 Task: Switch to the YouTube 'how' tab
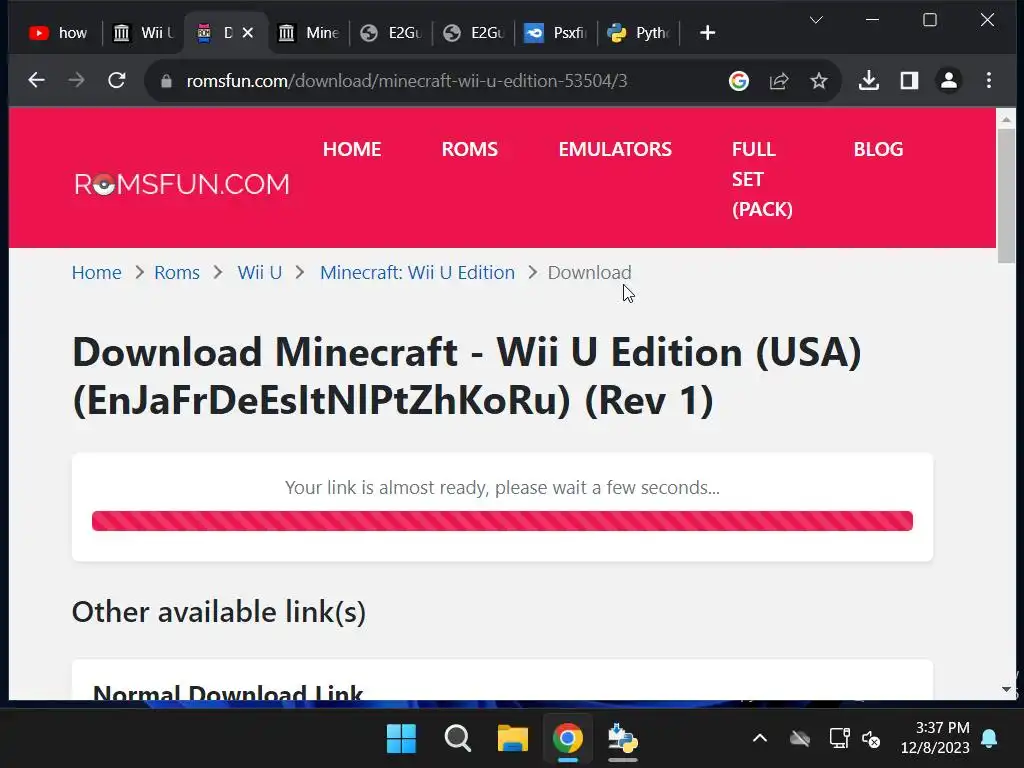click(x=58, y=33)
